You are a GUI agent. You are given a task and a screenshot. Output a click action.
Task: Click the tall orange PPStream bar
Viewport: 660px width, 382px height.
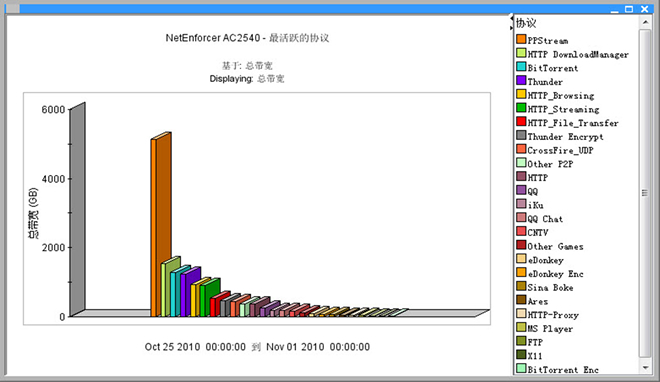(161, 225)
